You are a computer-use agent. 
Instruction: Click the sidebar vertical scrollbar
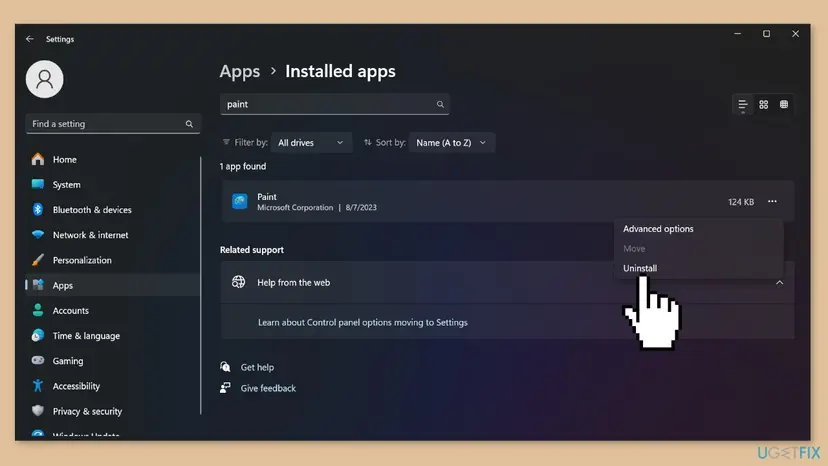click(201, 285)
